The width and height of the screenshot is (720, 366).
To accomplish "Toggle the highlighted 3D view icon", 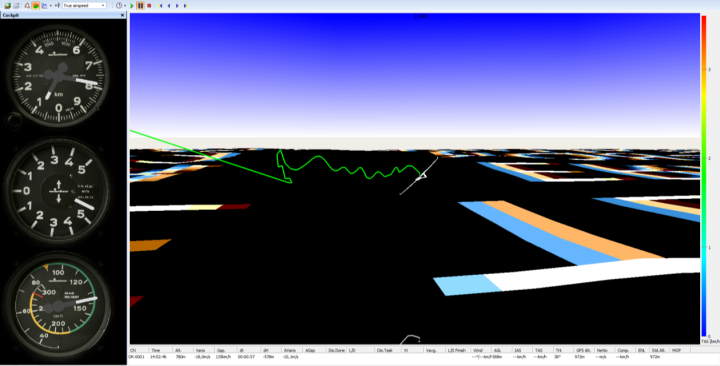I will pos(36,6).
